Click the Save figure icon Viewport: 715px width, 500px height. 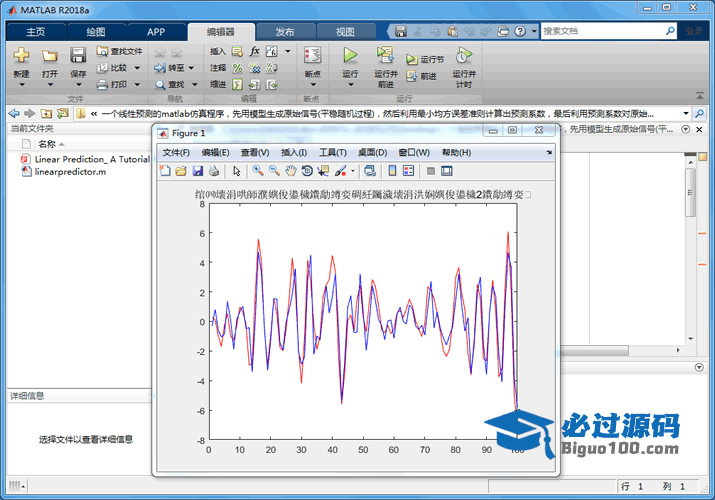[198, 171]
